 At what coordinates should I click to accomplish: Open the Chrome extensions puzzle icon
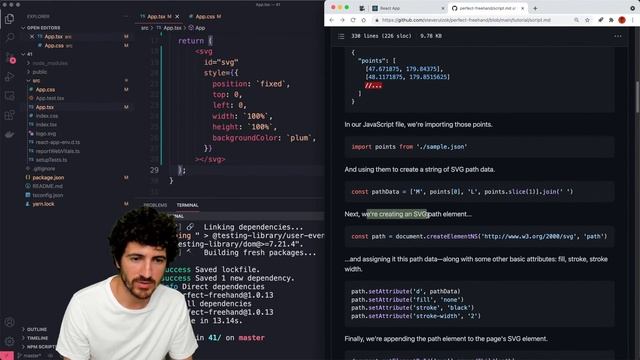(x=611, y=20)
